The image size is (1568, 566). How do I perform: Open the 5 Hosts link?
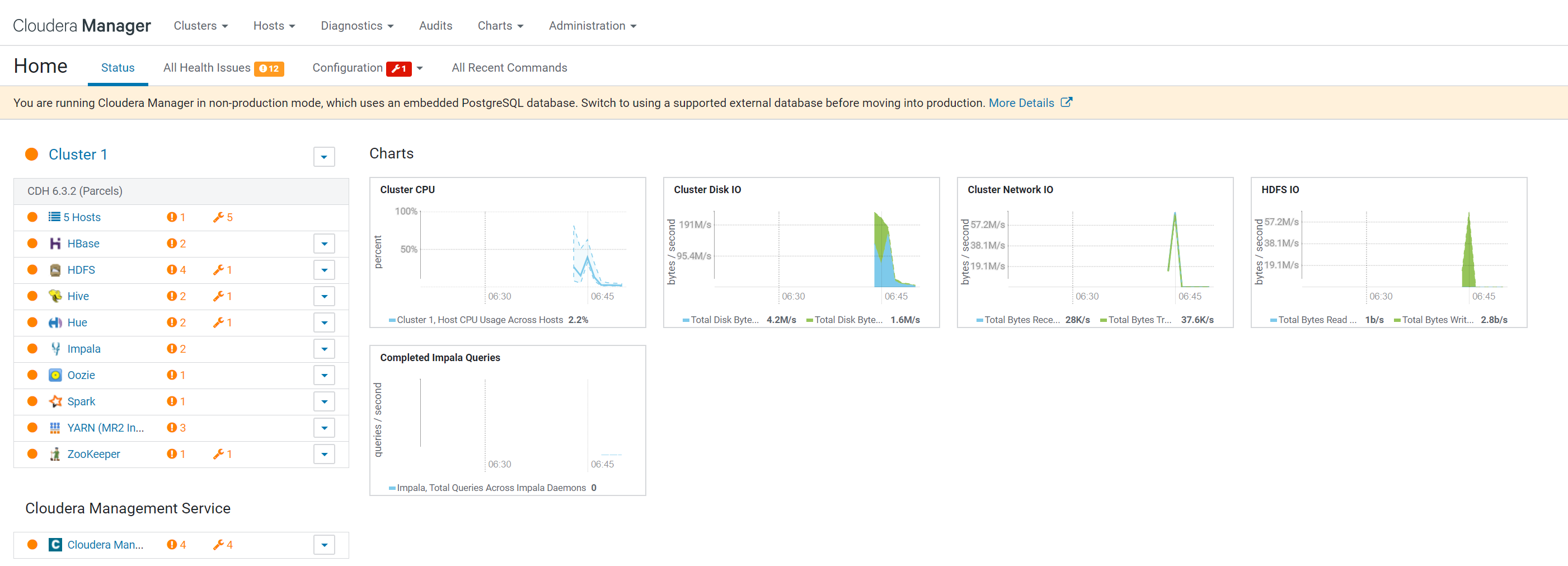point(82,218)
